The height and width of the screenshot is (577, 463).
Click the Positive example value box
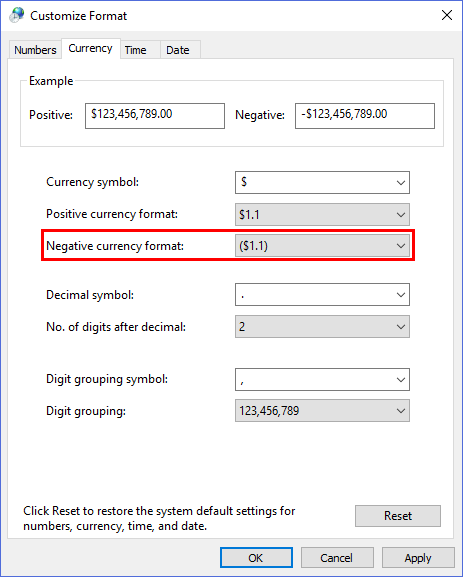pyautogui.click(x=155, y=116)
